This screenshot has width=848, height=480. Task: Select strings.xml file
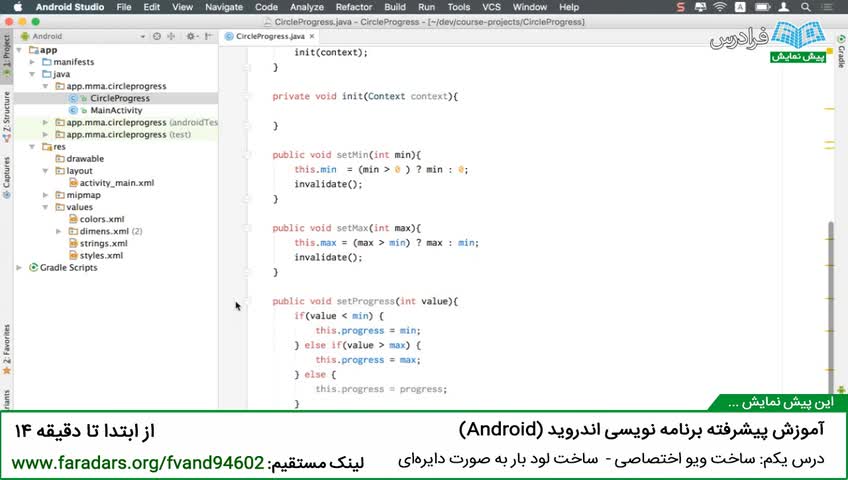point(103,243)
